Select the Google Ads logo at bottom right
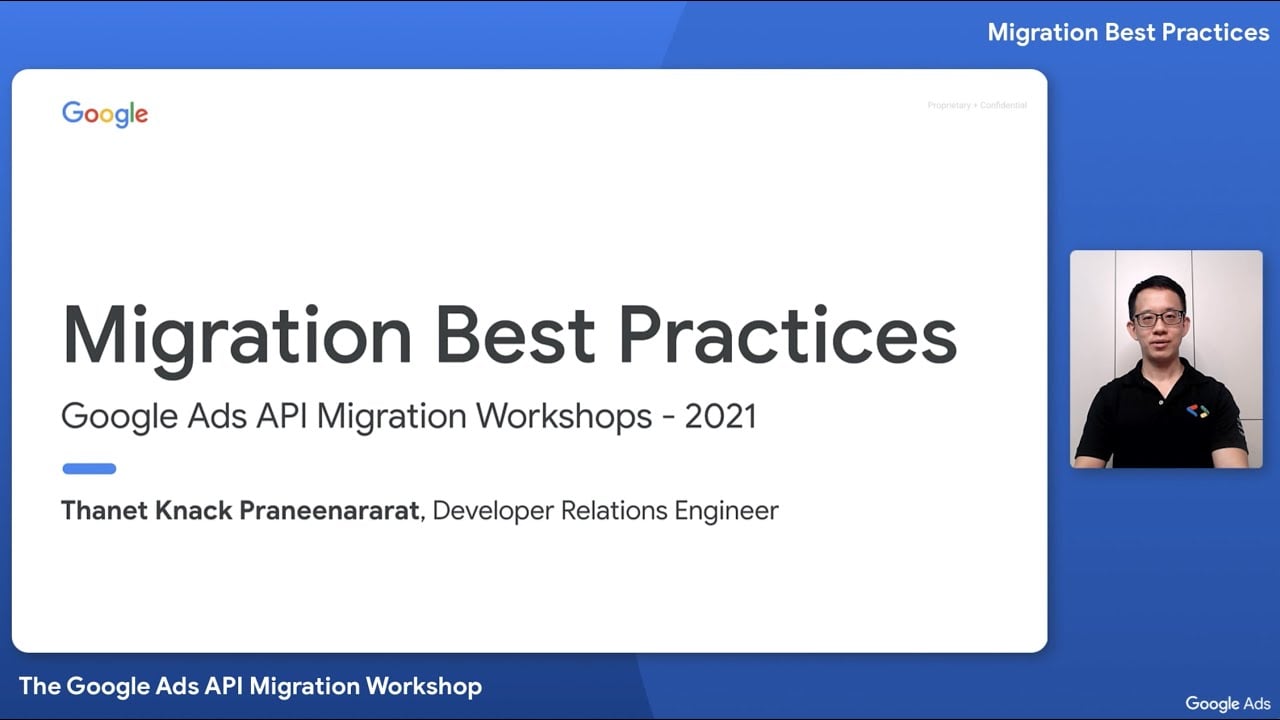This screenshot has height=720, width=1280. (x=1227, y=703)
